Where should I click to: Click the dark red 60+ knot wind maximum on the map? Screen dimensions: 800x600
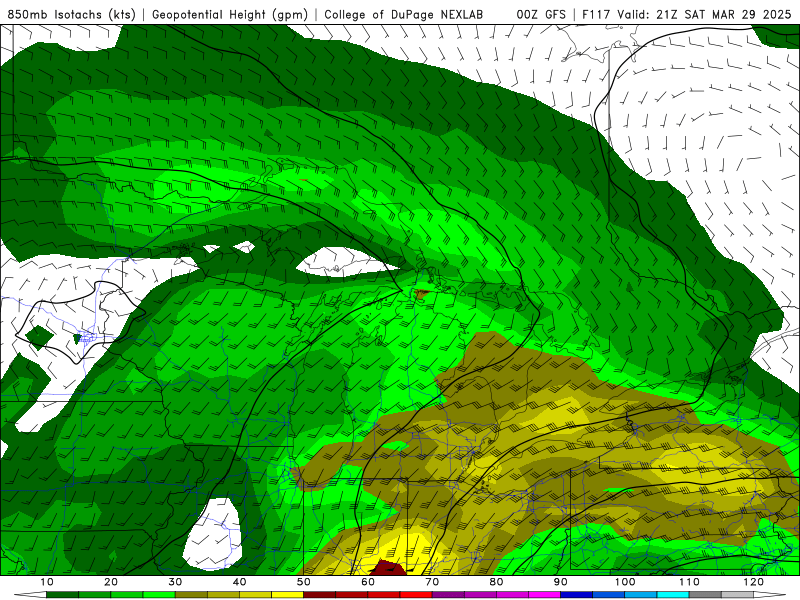click(386, 567)
